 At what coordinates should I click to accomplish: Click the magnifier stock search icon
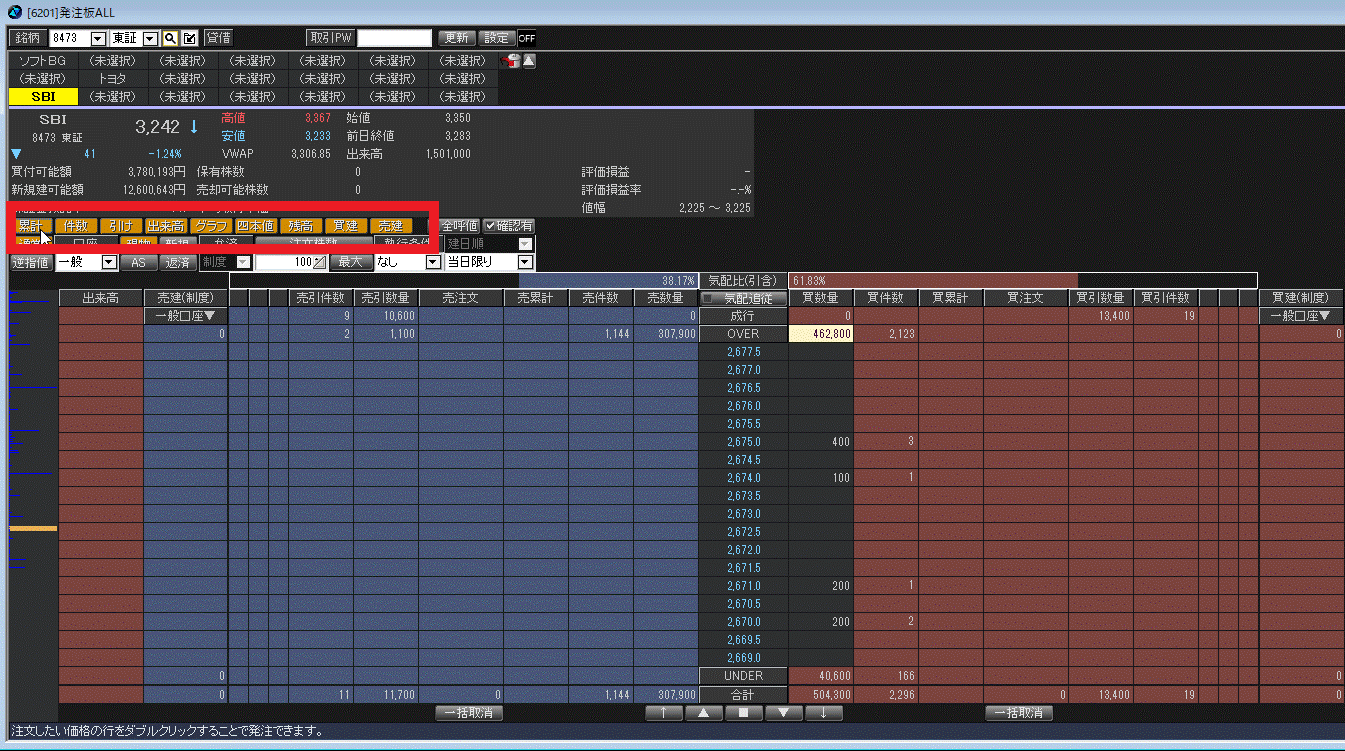(x=171, y=38)
